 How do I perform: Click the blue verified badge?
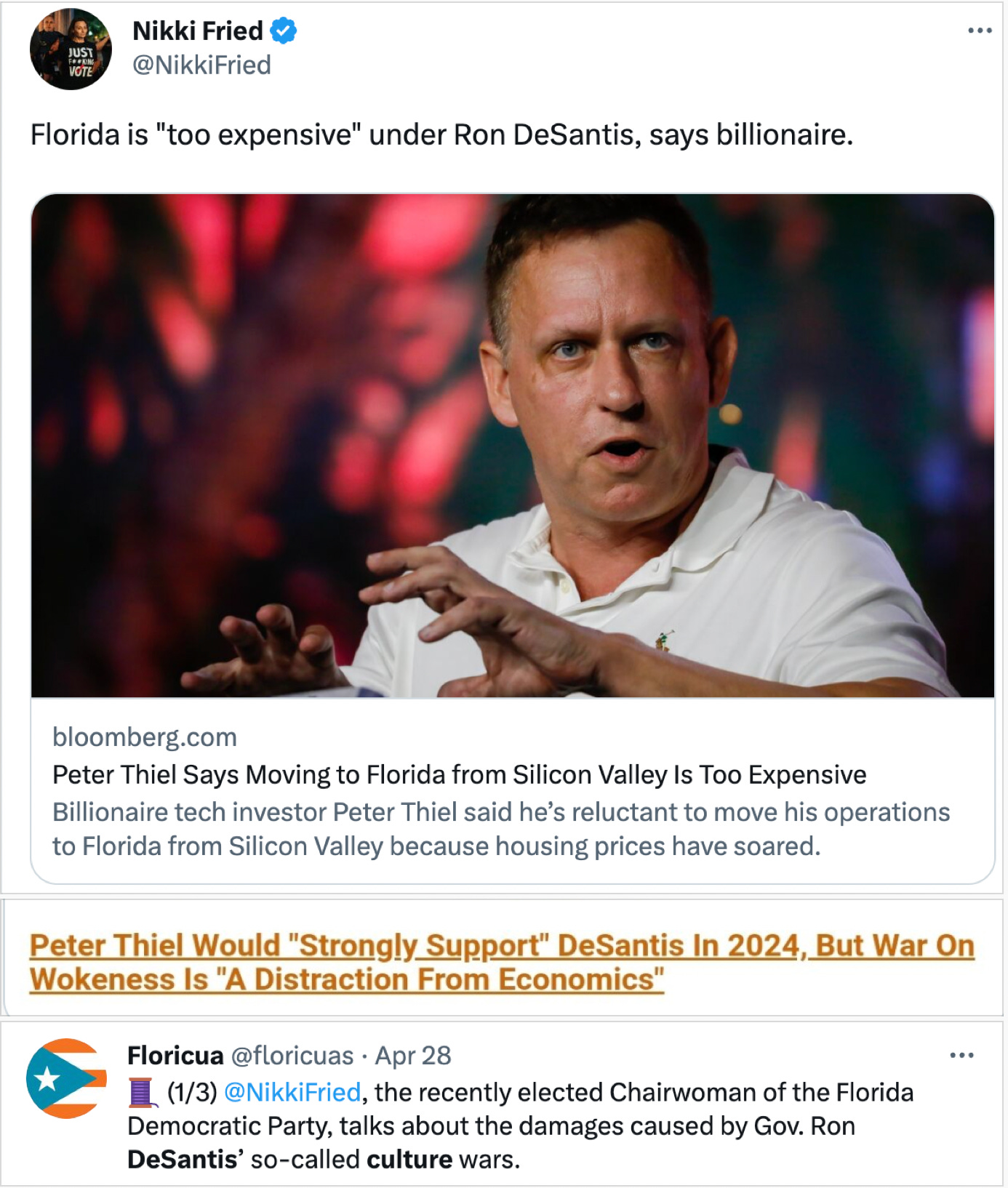284,31
